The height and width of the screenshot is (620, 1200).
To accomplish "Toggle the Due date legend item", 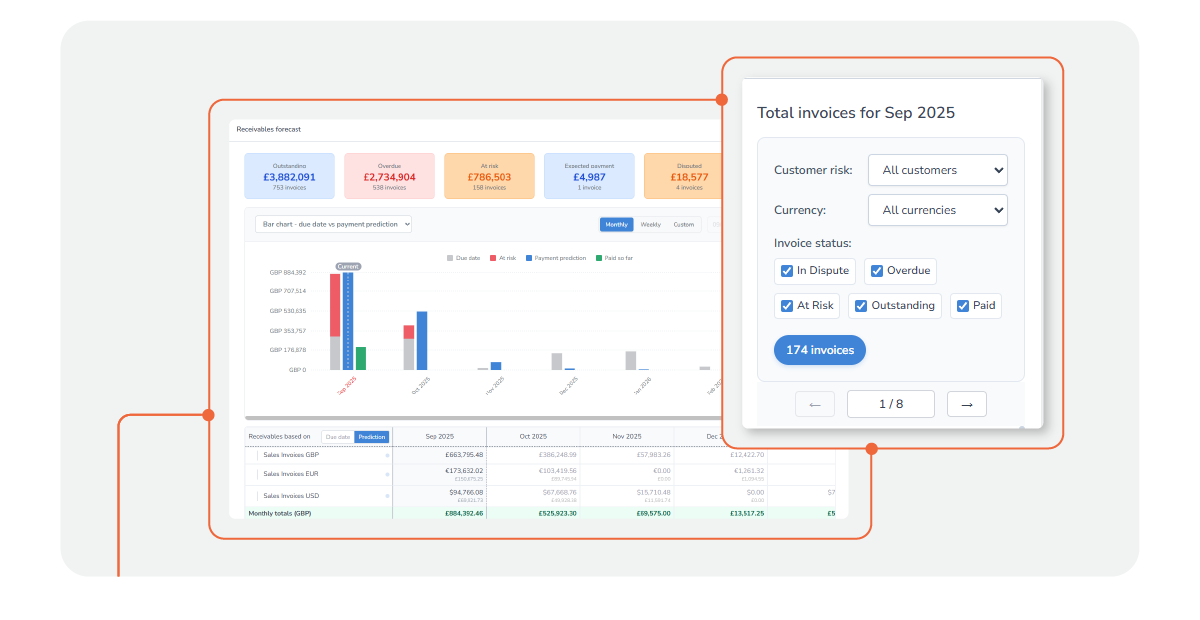I will tap(466, 257).
